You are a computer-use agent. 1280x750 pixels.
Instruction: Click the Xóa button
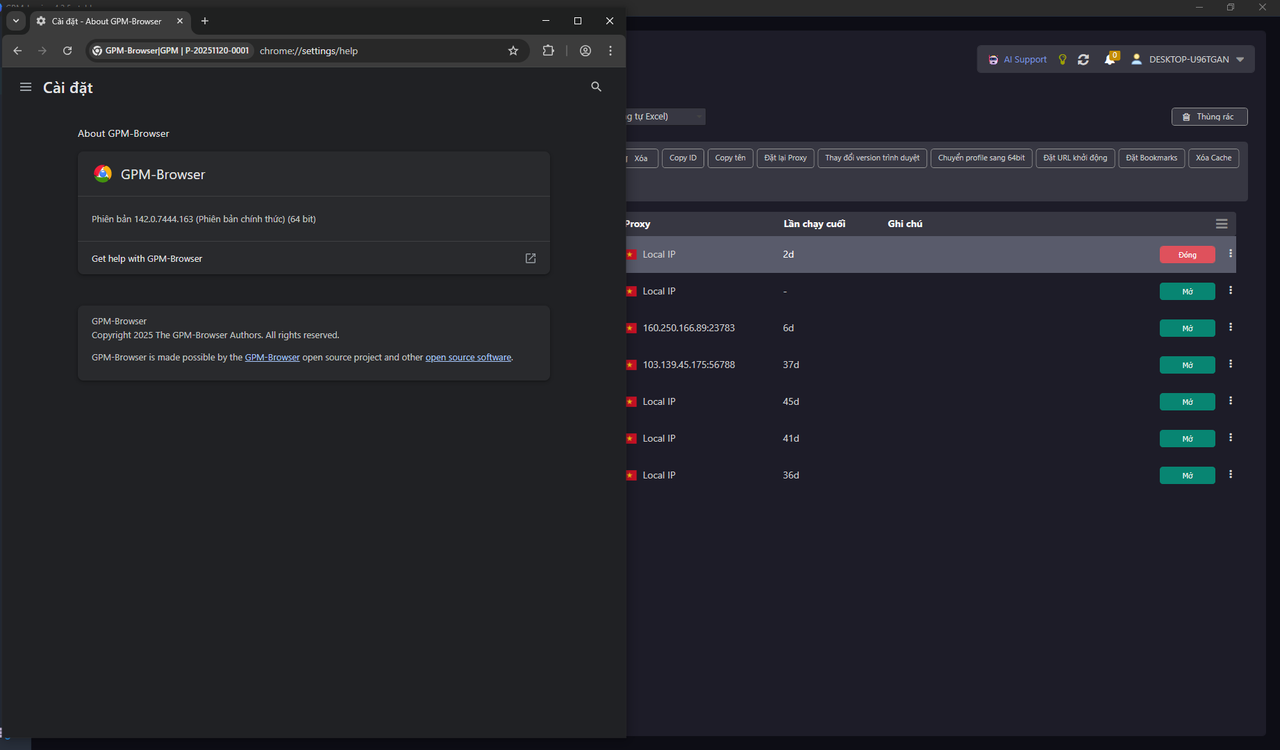click(640, 158)
